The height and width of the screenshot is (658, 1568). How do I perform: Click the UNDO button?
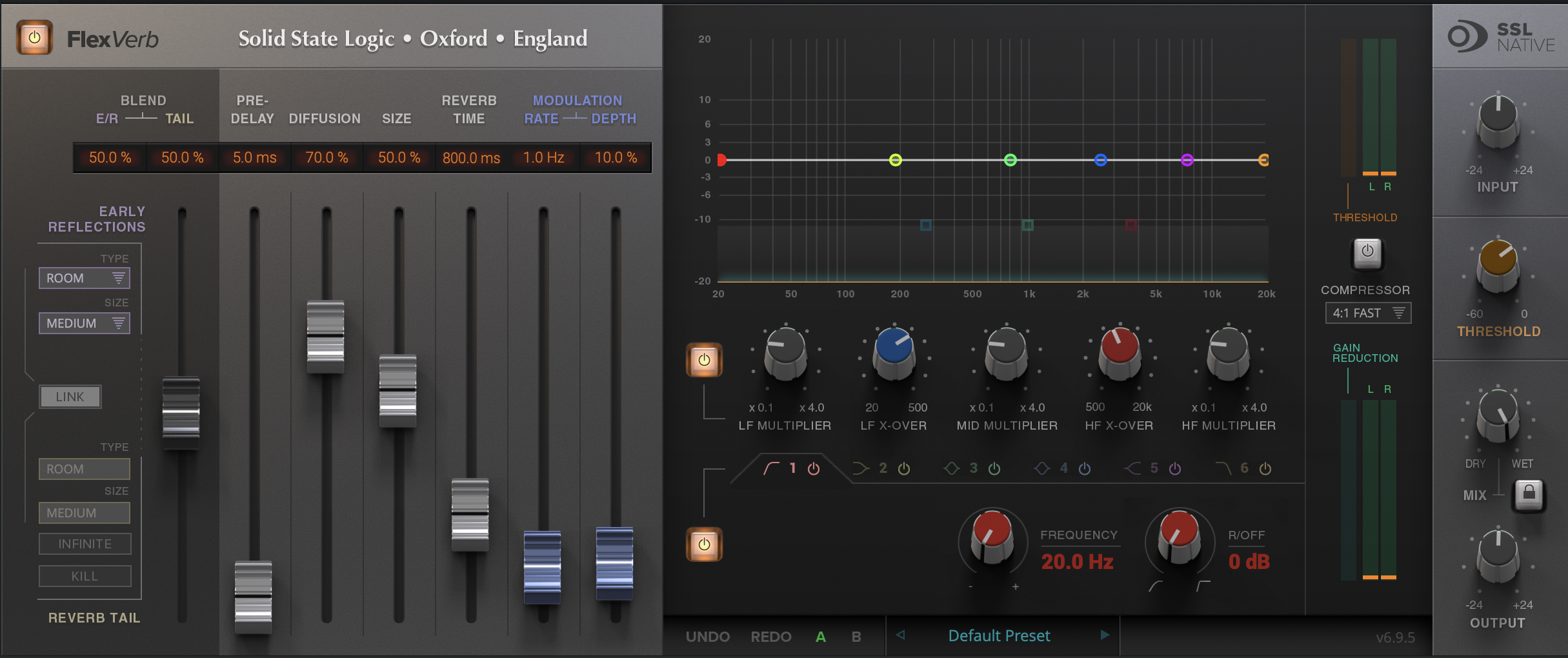708,636
